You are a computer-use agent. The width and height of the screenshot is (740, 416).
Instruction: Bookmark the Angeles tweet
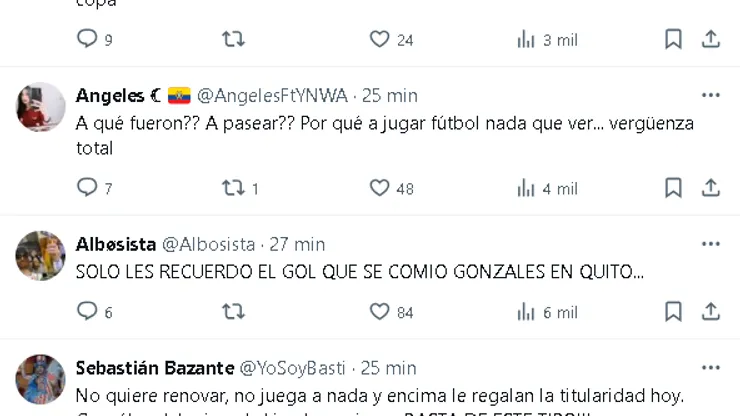[673, 188]
